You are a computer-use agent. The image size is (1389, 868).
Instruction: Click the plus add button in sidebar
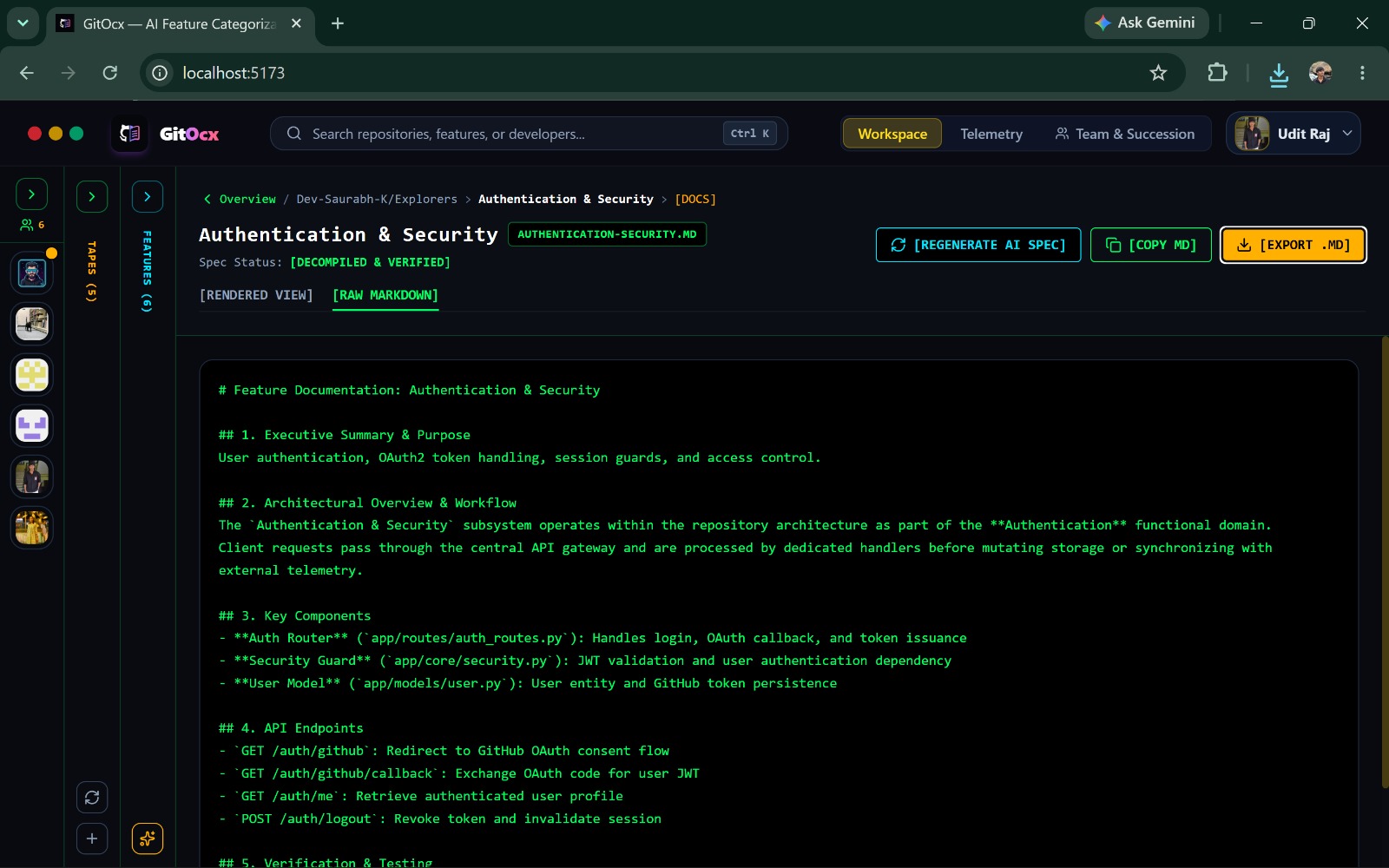92,838
